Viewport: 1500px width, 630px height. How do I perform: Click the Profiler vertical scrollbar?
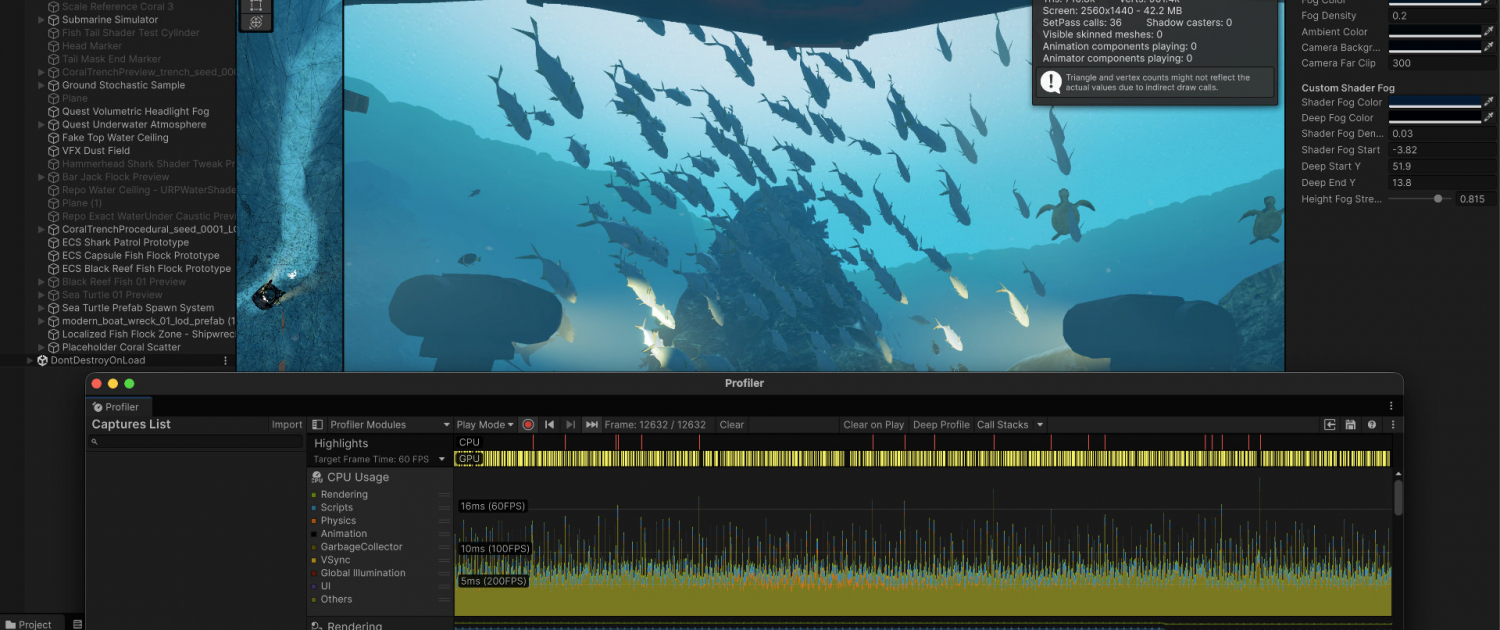point(1398,497)
